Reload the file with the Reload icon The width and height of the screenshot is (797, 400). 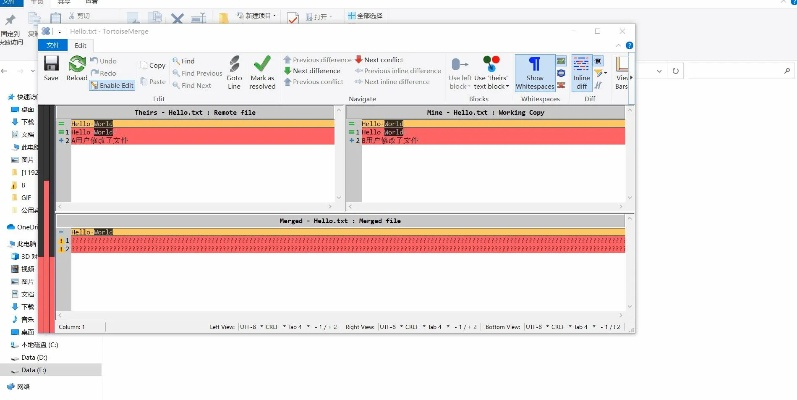76,70
